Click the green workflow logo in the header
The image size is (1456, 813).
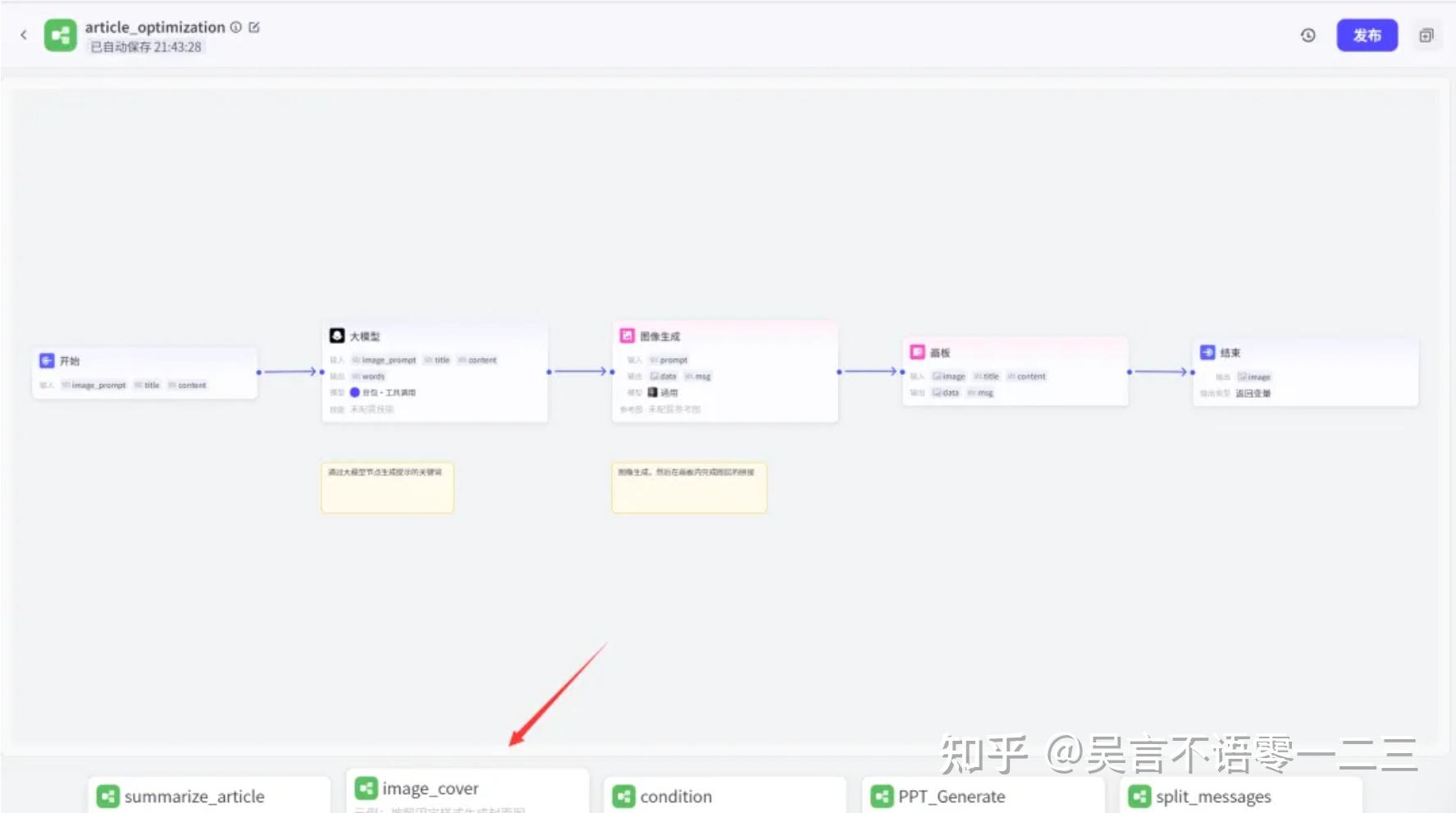coord(59,34)
